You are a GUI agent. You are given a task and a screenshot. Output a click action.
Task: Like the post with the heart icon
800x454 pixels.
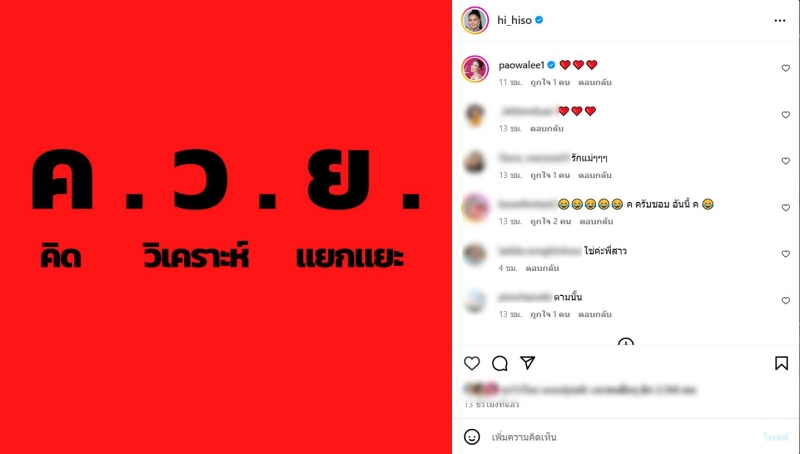click(472, 363)
